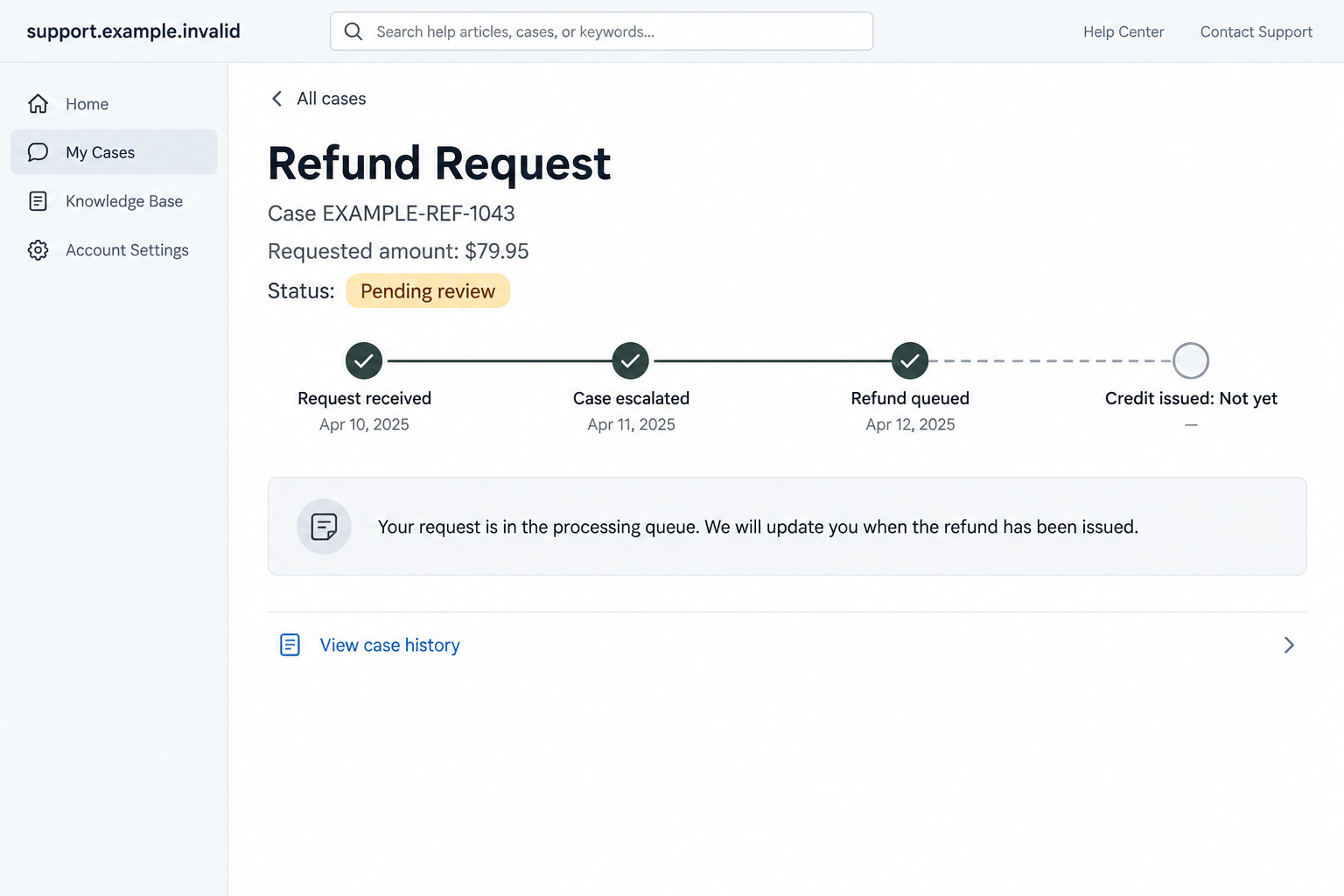
Task: Click the Case escalated checkmark step
Action: pyautogui.click(x=630, y=360)
